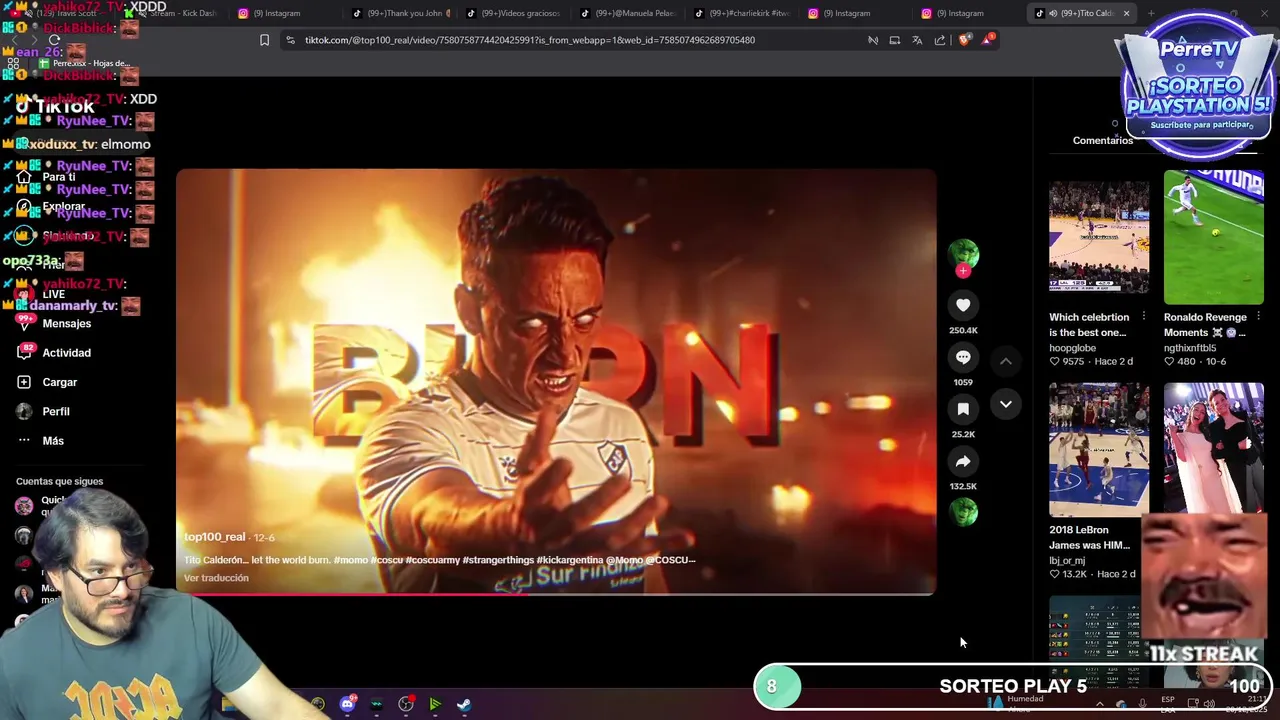Image resolution: width=1280 pixels, height=720 pixels.
Task: Close the active Tito Calderón tab
Action: (1126, 13)
